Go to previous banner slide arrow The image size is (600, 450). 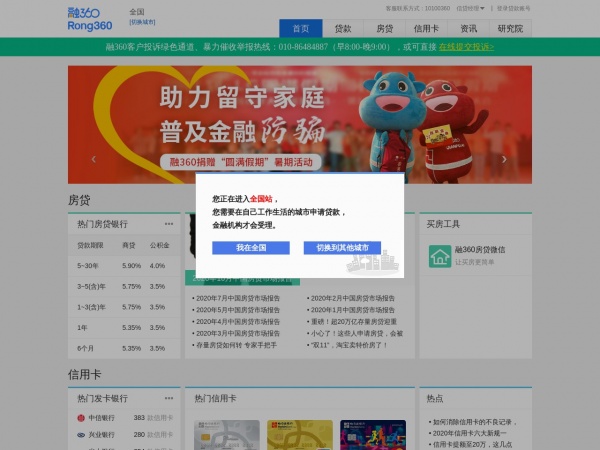pyautogui.click(x=94, y=159)
